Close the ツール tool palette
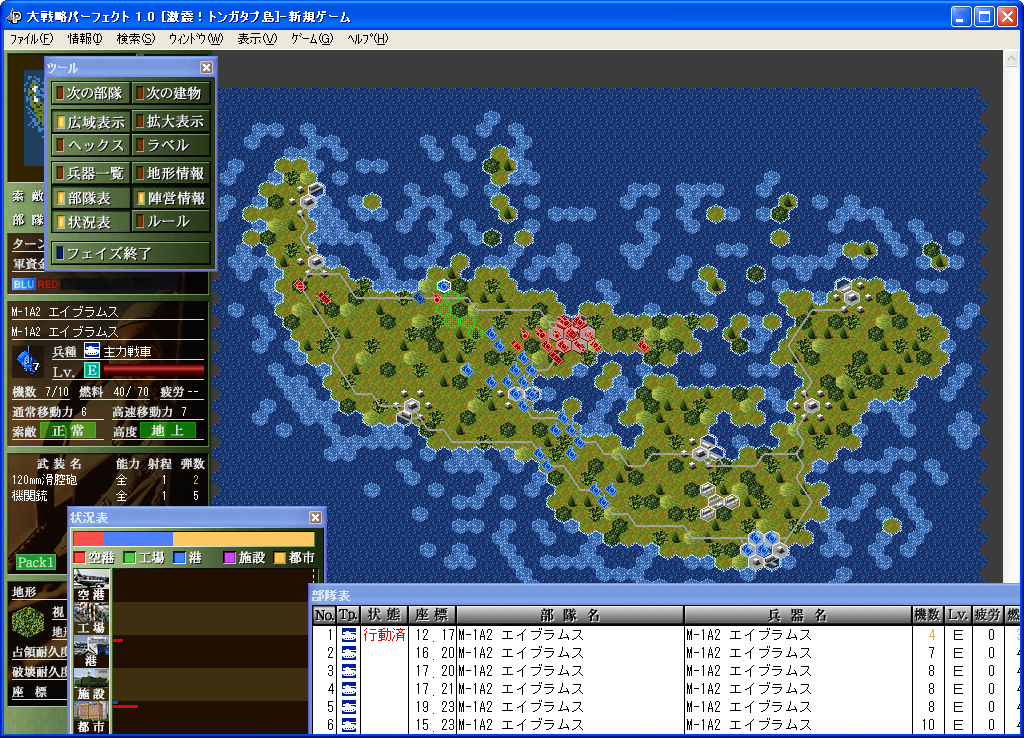This screenshot has width=1024, height=738. pos(206,67)
